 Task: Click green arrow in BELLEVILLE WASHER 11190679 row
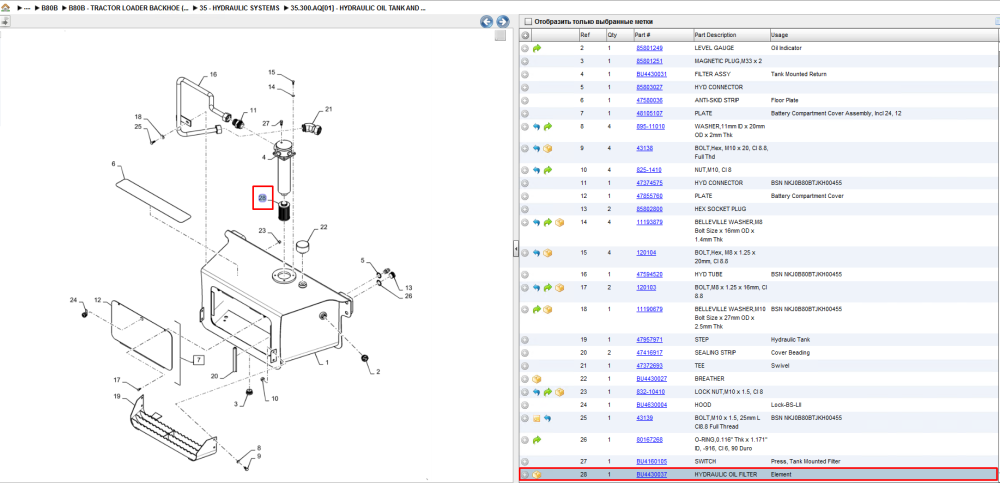[x=536, y=309]
